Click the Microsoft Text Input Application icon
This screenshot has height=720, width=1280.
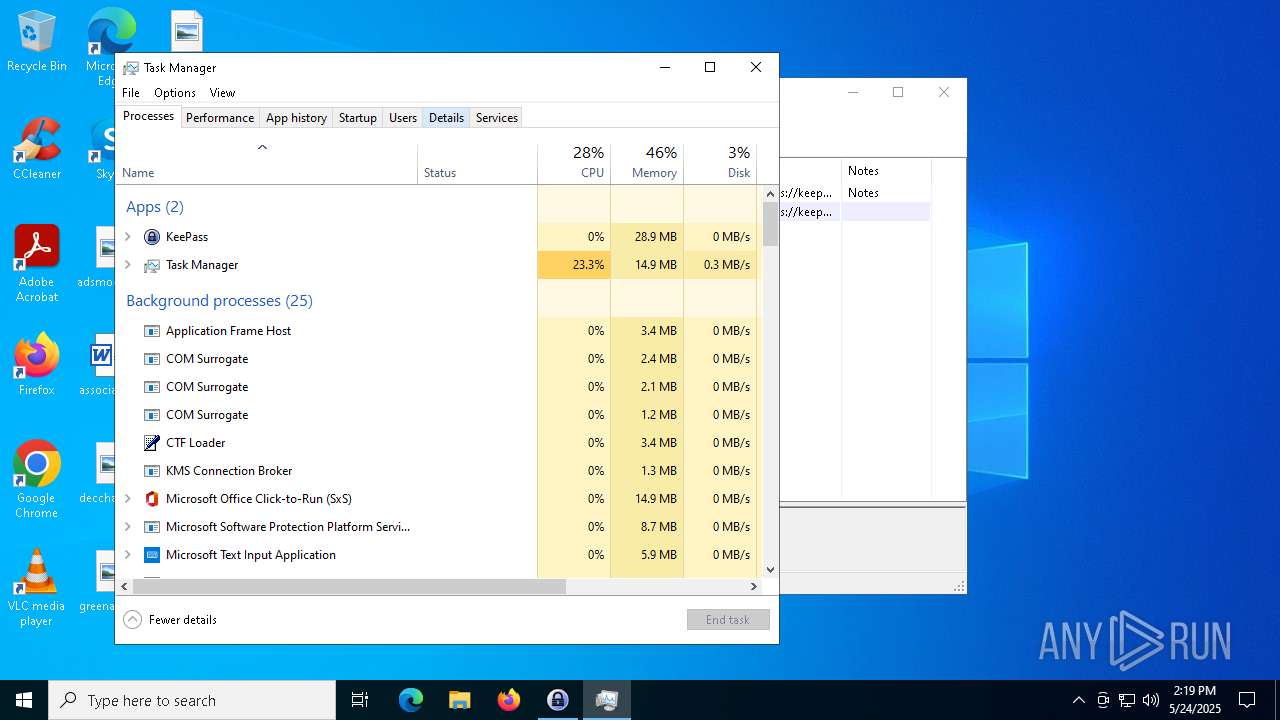coord(152,555)
